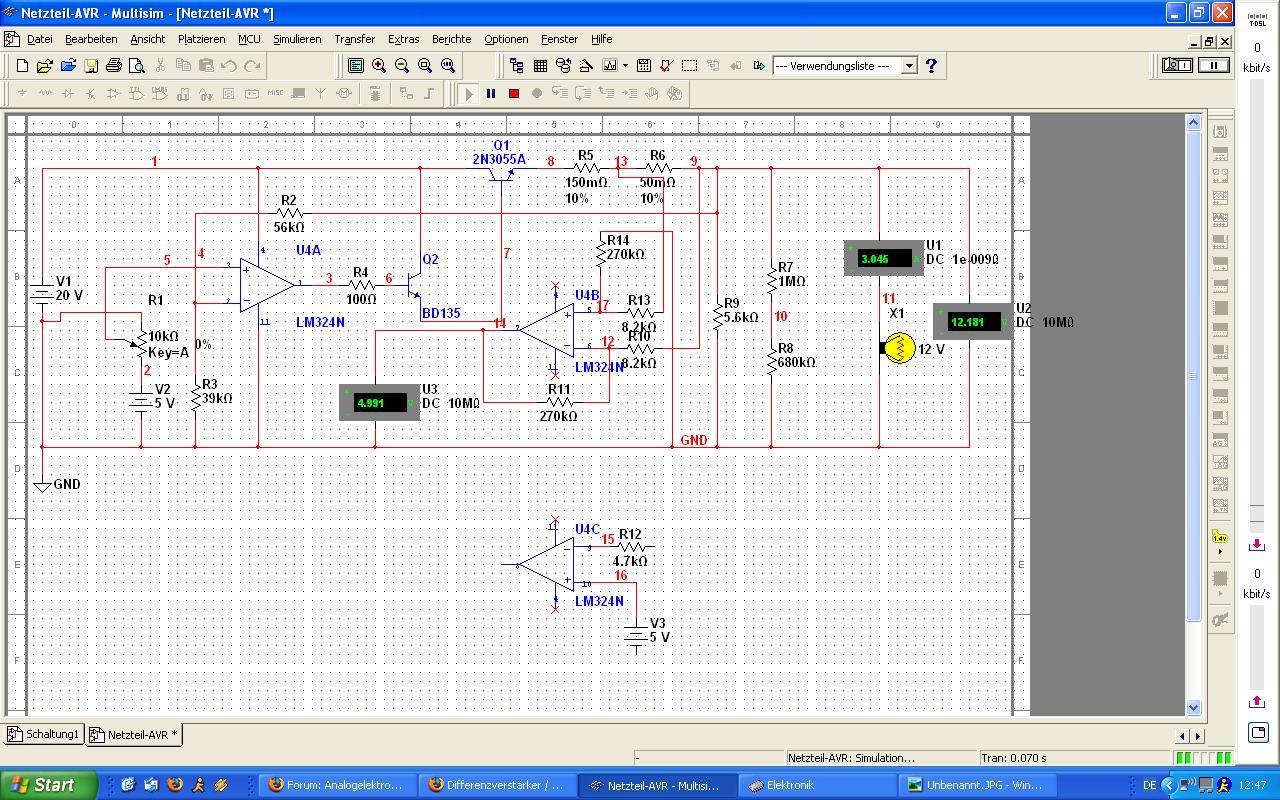Open the Grapher analysis icon

click(x=609, y=66)
